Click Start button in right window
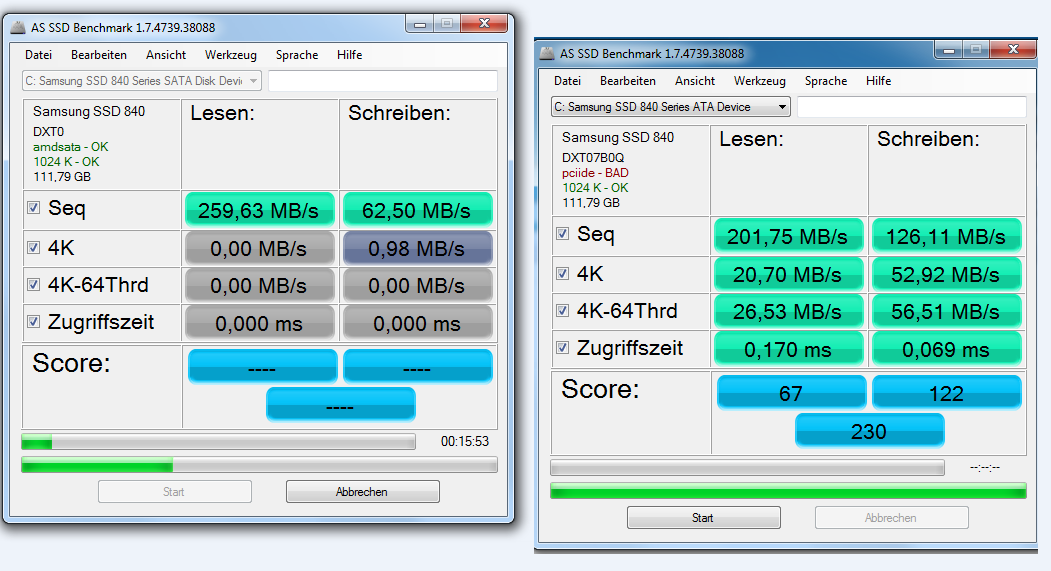This screenshot has height=571, width=1051. coord(704,517)
